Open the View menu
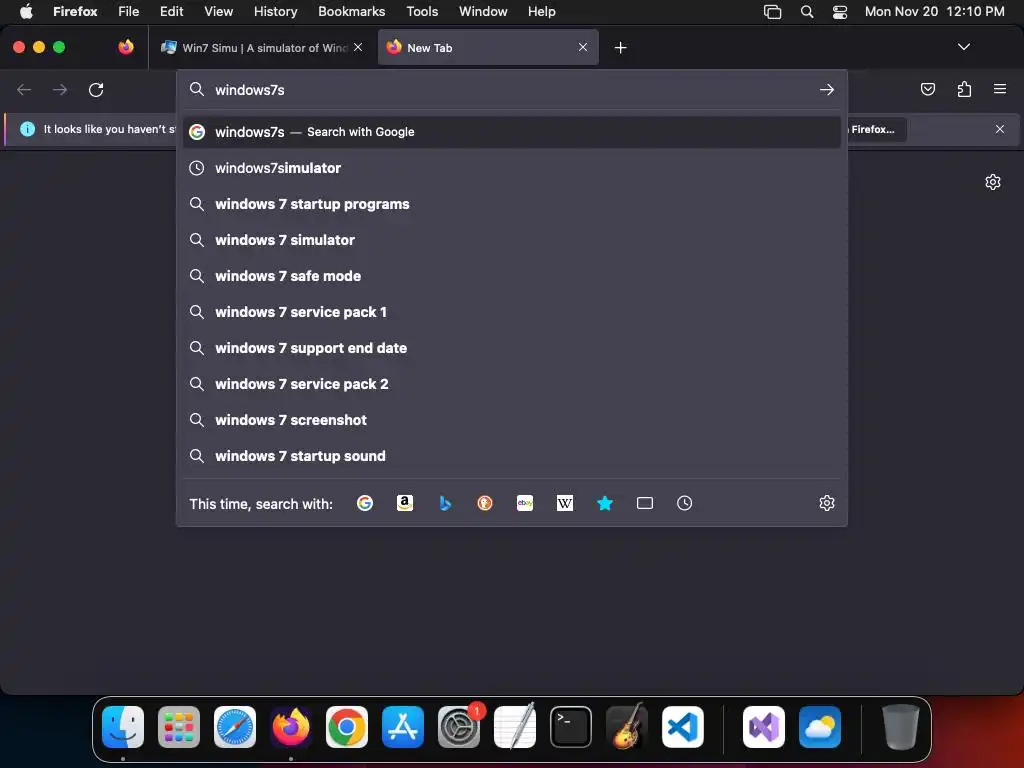 (218, 11)
